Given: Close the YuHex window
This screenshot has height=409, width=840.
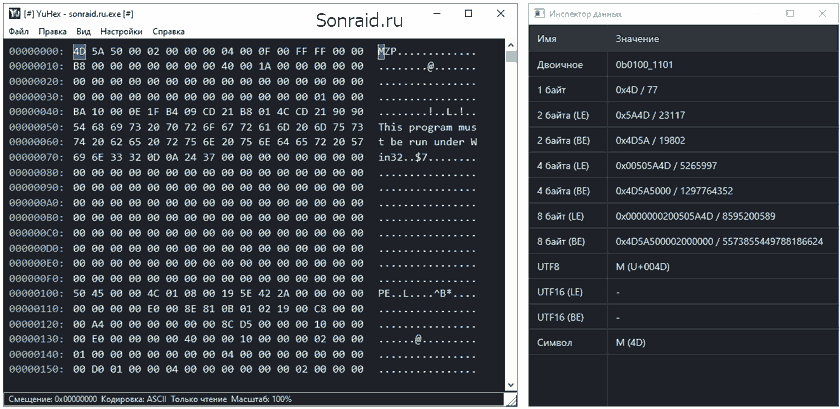Looking at the screenshot, I should [500, 14].
